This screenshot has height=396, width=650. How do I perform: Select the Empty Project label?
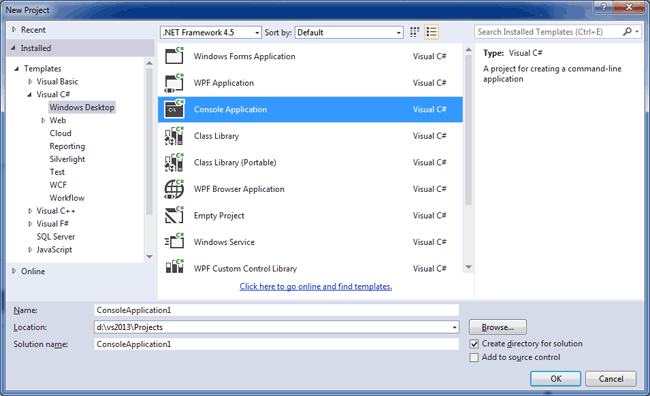click(x=219, y=216)
